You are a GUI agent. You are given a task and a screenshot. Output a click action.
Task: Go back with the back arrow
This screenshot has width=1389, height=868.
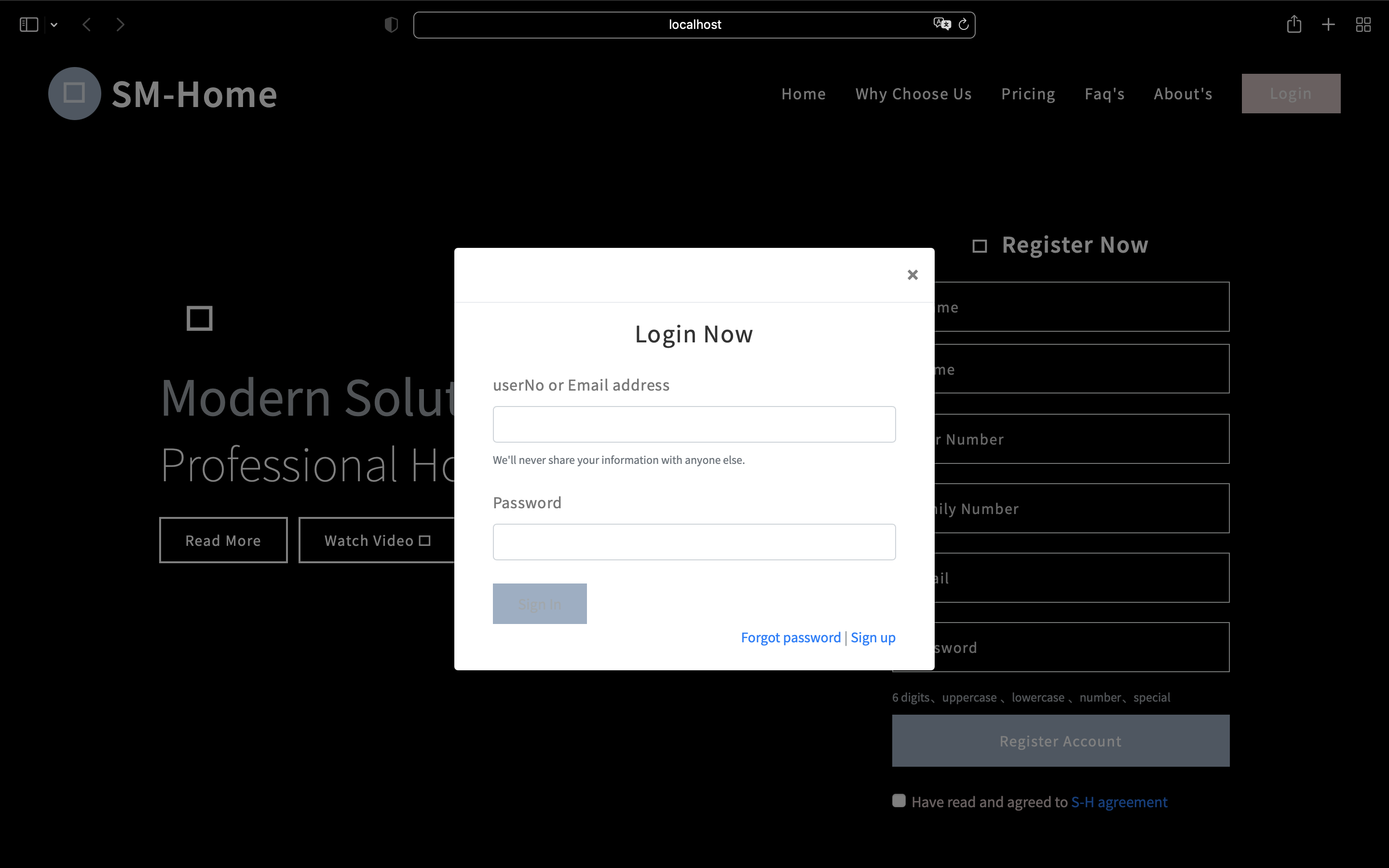(x=87, y=25)
